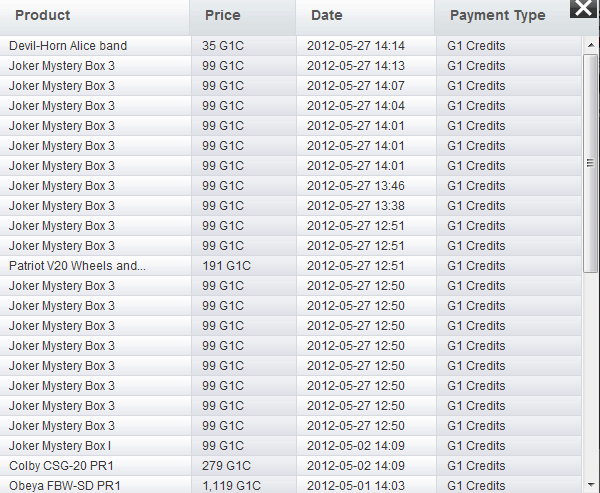Click G1 Credits in the Patriot V20 row
This screenshot has width=600, height=493.
pos(476,266)
